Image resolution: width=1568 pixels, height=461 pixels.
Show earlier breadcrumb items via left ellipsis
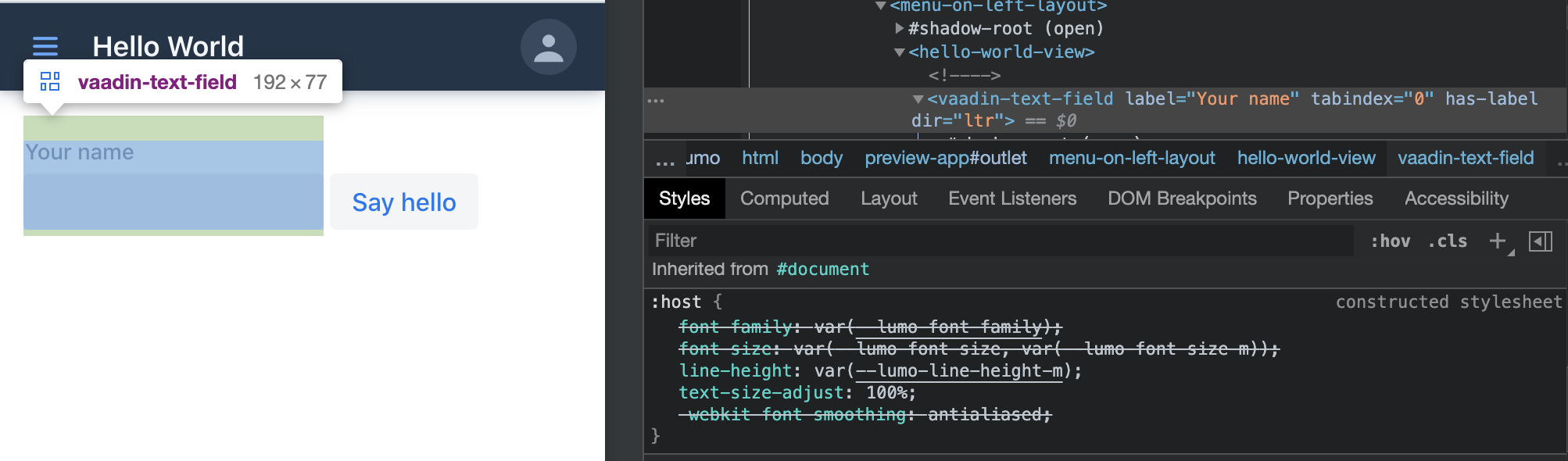(x=665, y=162)
